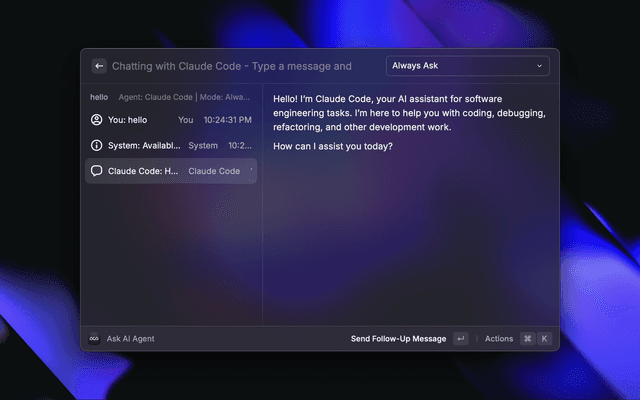Click the back arrow icon
Image resolution: width=640 pixels, height=400 pixels.
click(x=99, y=66)
